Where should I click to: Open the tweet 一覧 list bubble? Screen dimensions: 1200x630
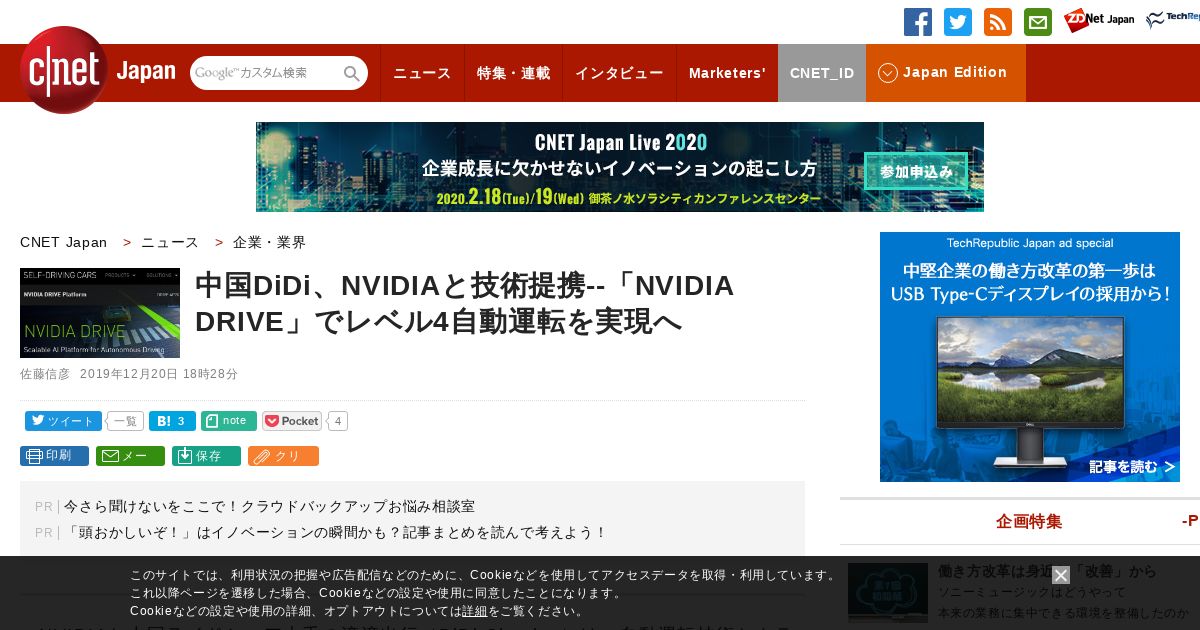click(x=125, y=421)
